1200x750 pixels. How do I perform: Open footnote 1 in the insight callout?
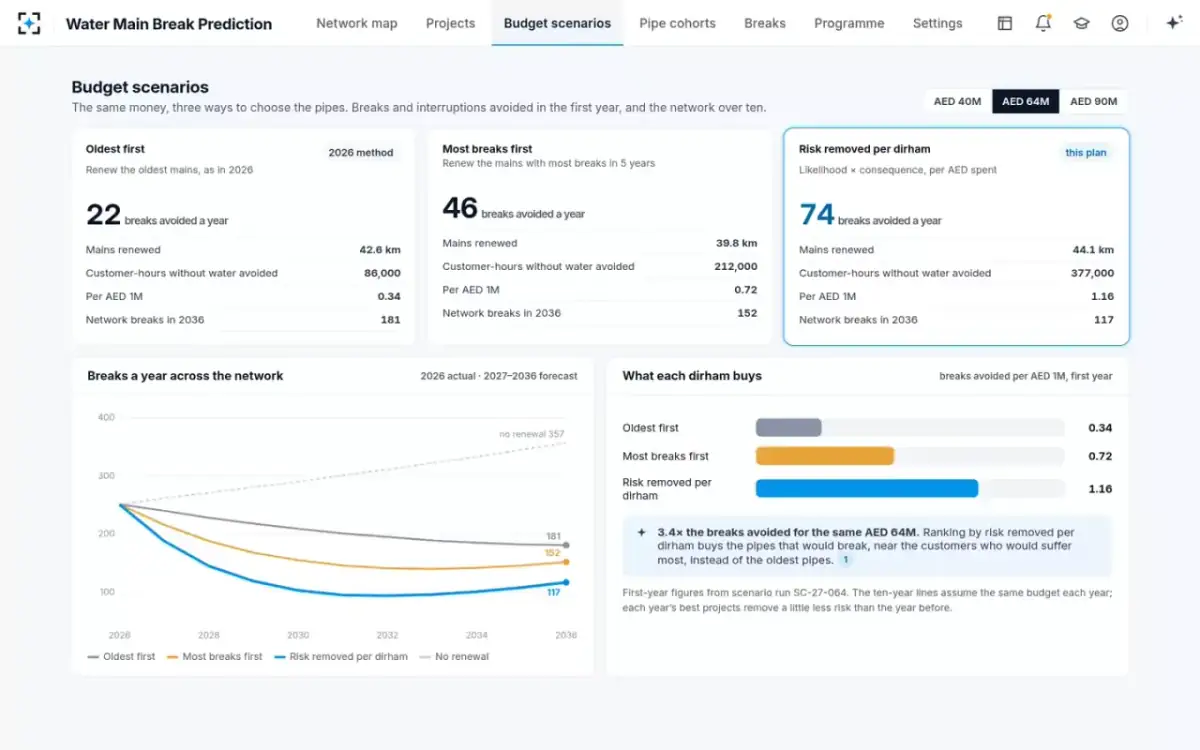click(844, 560)
